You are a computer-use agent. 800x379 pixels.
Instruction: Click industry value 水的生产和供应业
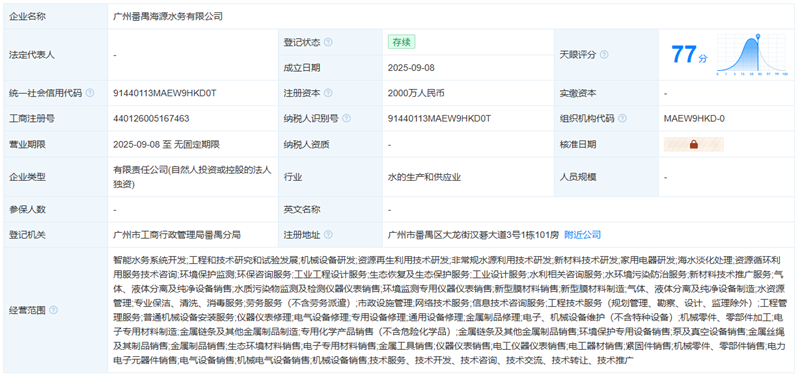(x=424, y=178)
